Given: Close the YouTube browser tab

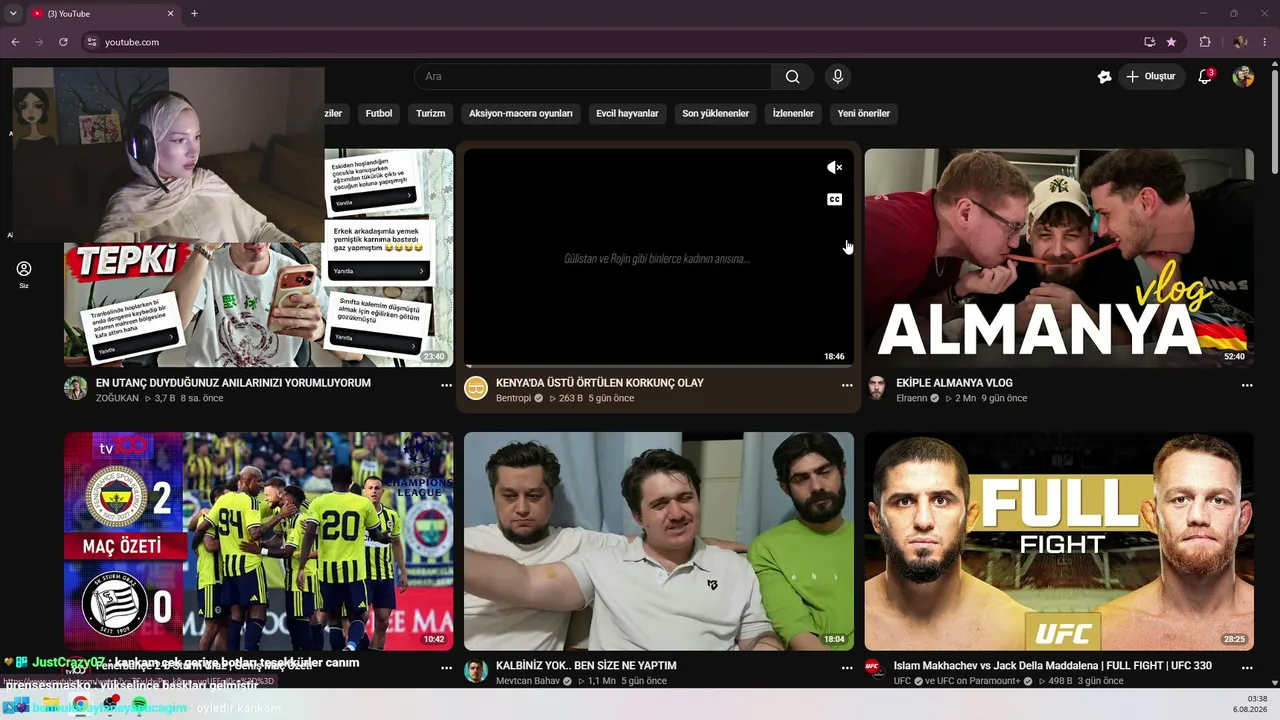Looking at the screenshot, I should 170,13.
